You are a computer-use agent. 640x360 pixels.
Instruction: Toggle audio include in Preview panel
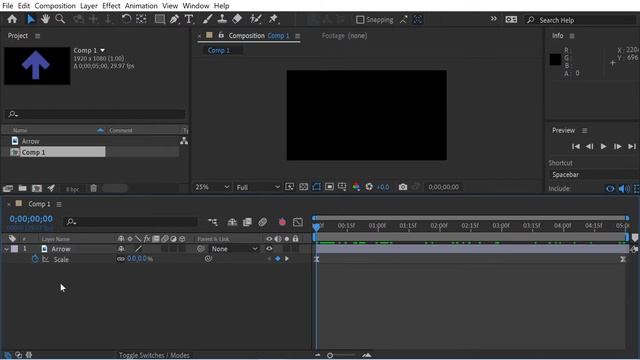click(x=624, y=189)
